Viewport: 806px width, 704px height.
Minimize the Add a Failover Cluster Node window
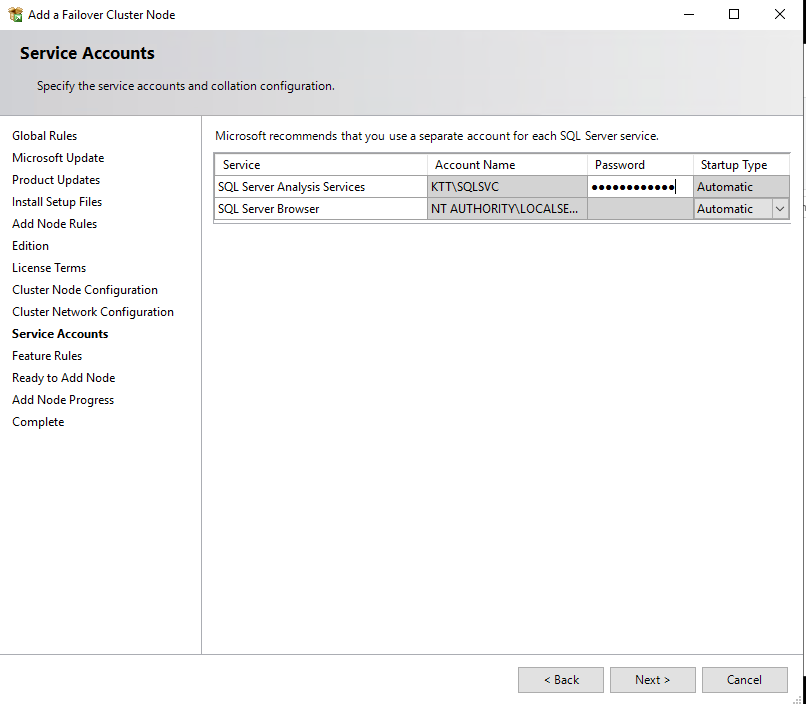[689, 14]
